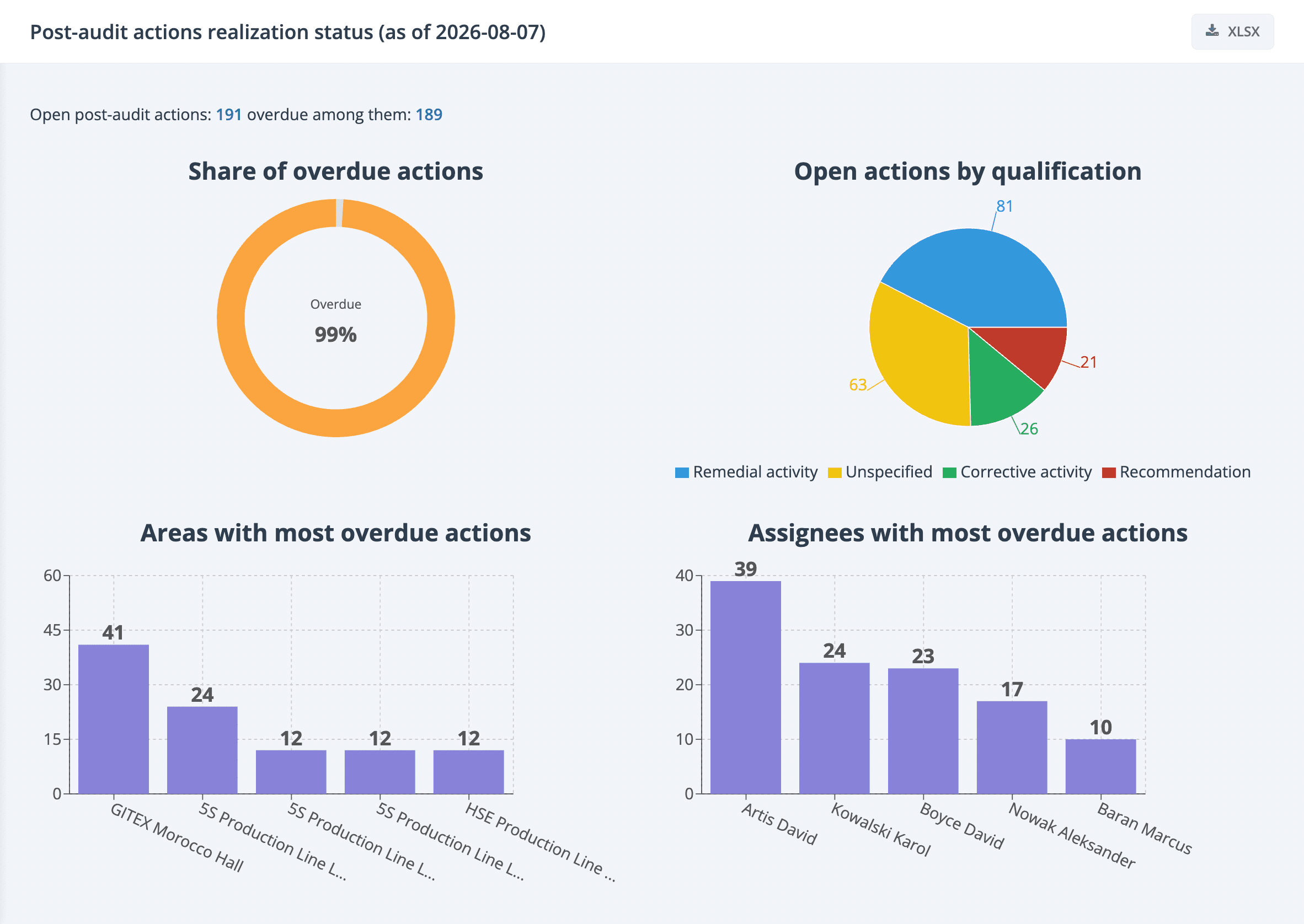Toggle the Remedial activity legend label
Screen dimensions: 1304x924
tap(755, 472)
